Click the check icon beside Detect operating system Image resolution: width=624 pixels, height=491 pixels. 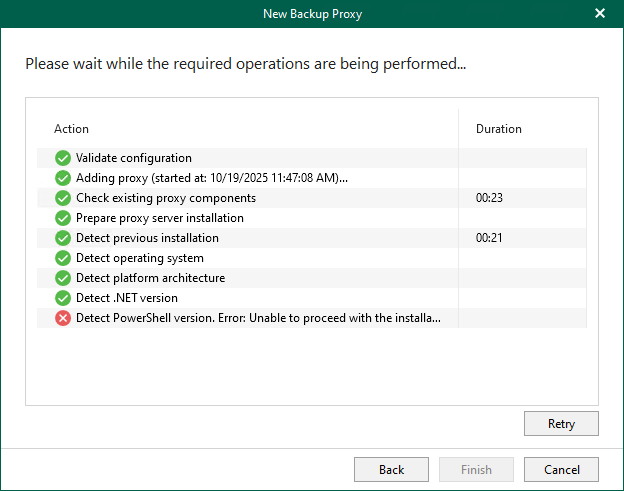(x=63, y=258)
